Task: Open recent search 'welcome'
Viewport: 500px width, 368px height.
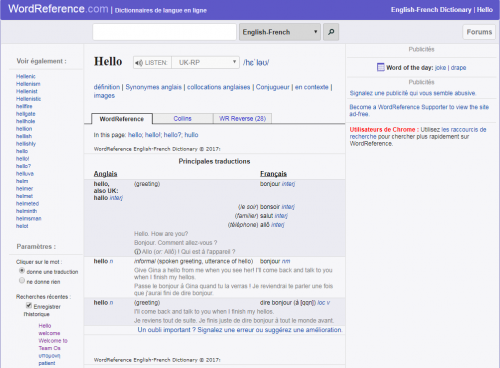Action: [49, 333]
